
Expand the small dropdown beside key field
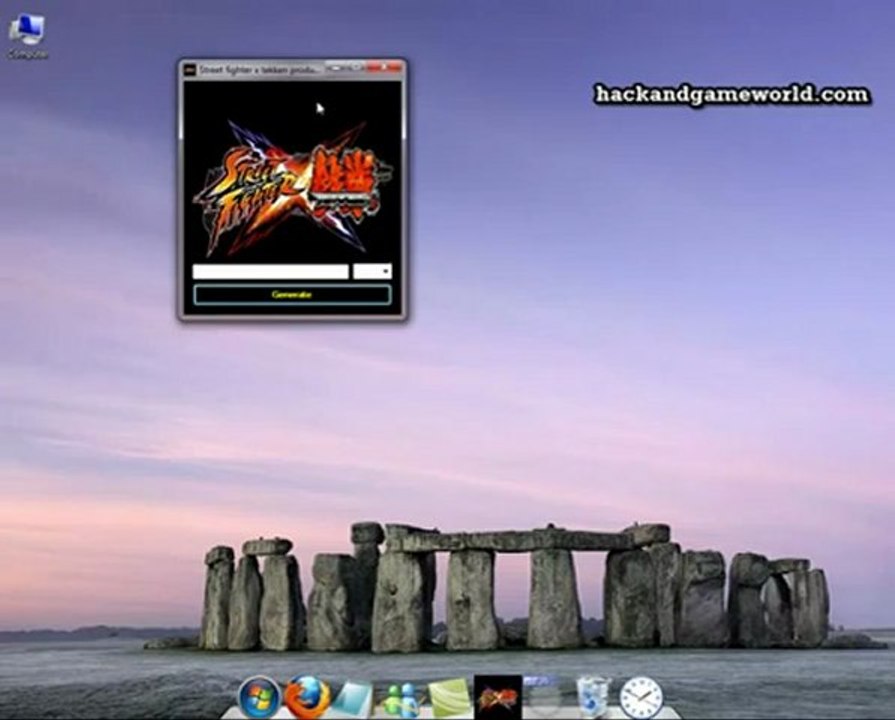point(372,271)
